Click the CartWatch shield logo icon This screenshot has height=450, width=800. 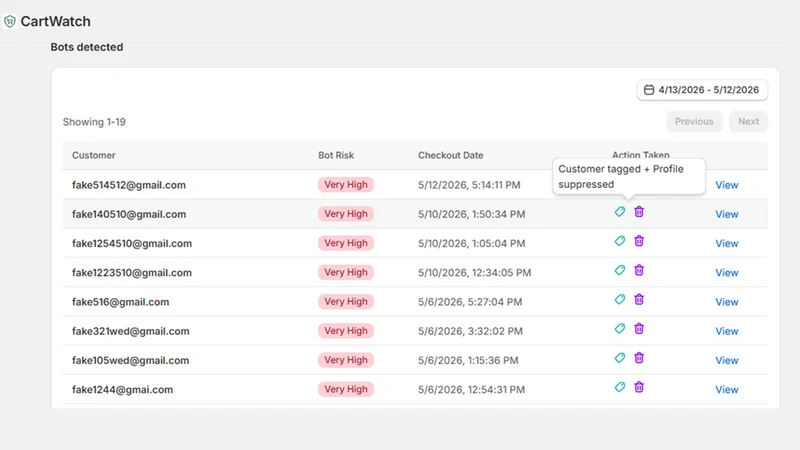point(10,21)
